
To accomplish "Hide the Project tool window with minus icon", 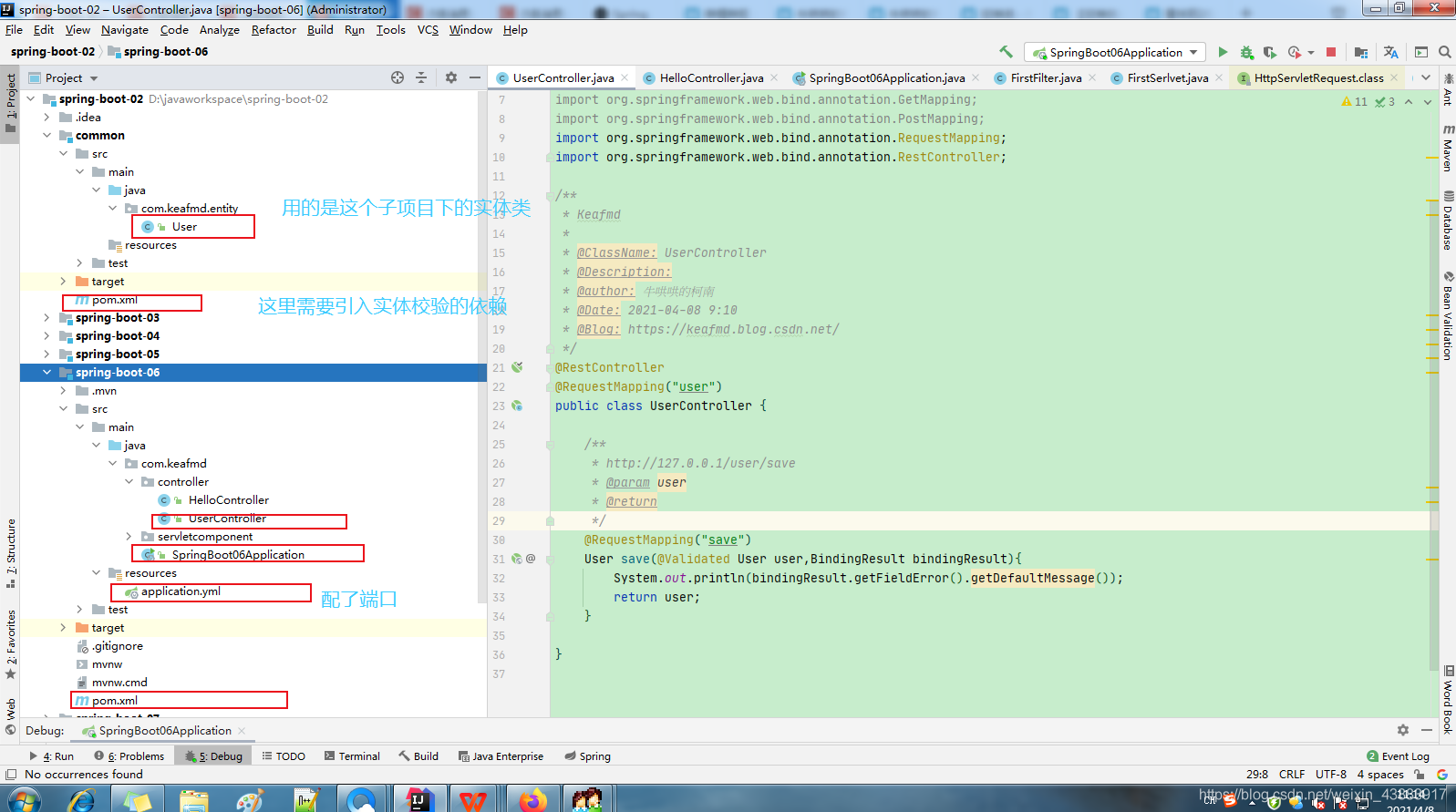I will [475, 78].
